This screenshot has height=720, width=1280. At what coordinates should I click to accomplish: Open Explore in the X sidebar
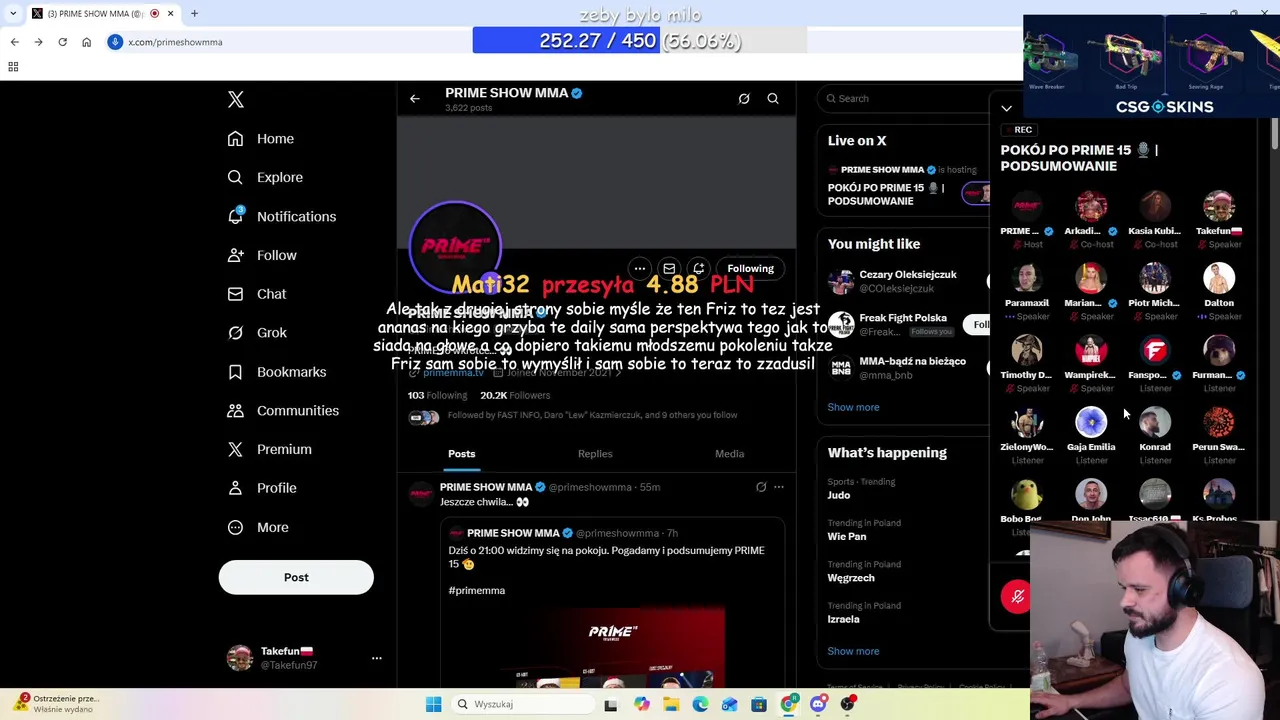click(x=265, y=177)
